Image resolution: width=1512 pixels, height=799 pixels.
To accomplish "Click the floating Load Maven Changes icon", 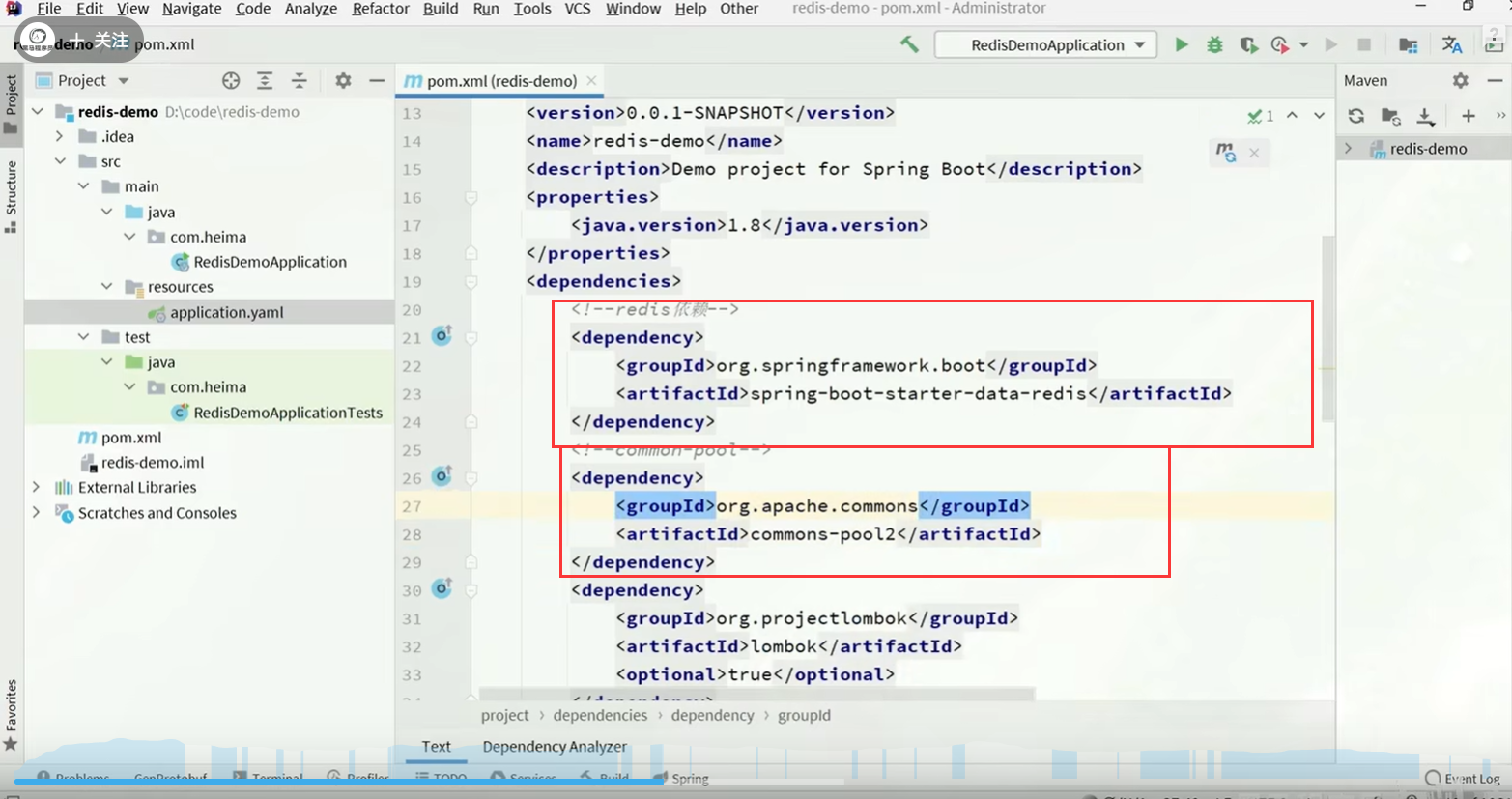I will point(1225,152).
